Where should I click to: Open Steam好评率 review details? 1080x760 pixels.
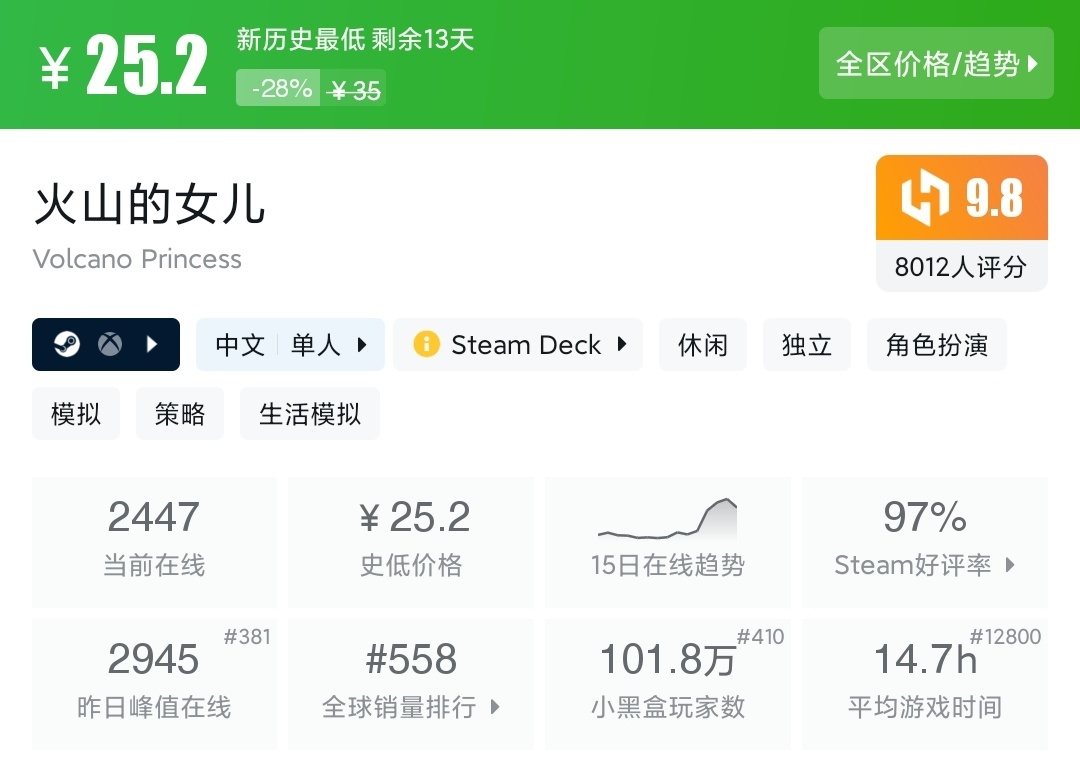click(x=925, y=542)
